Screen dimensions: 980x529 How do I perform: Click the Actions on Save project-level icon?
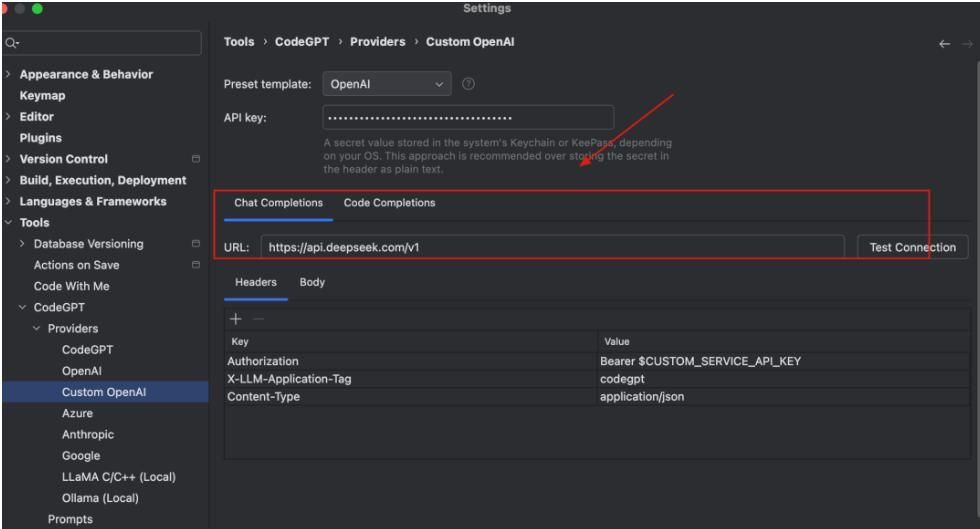click(x=196, y=265)
